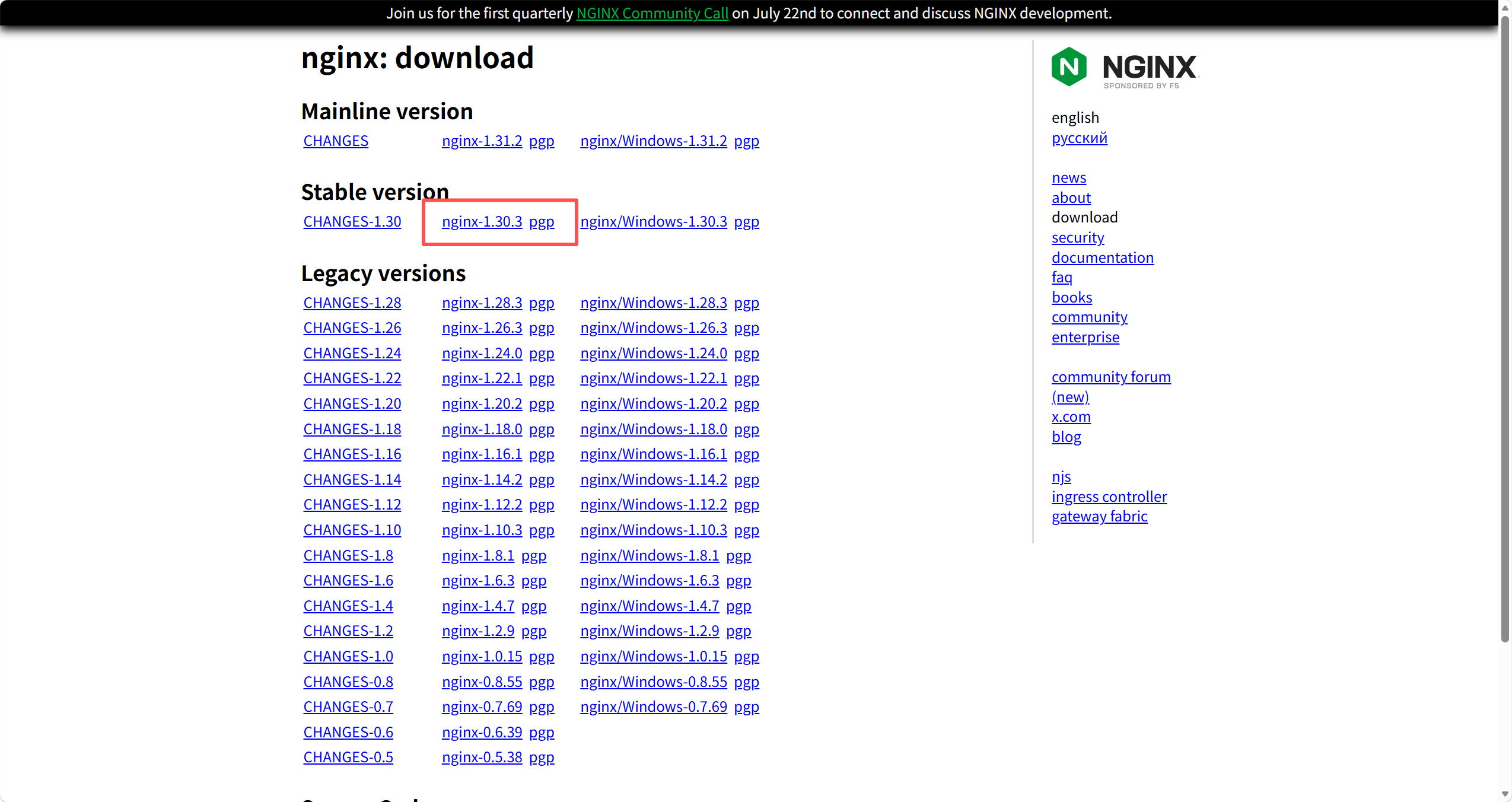Open pgp signature for nginx/Windows-1.31.2
The width and height of the screenshot is (1512, 802).
(x=746, y=141)
